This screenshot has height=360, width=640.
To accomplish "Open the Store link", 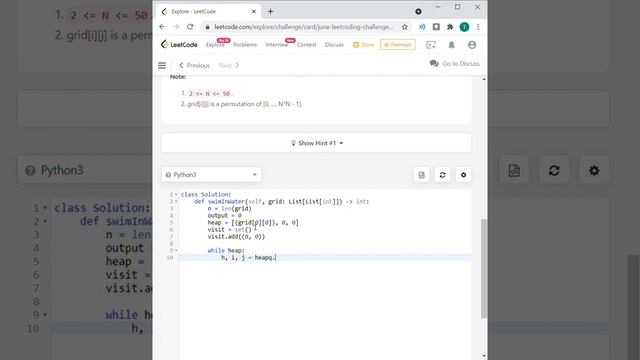I will (364, 45).
